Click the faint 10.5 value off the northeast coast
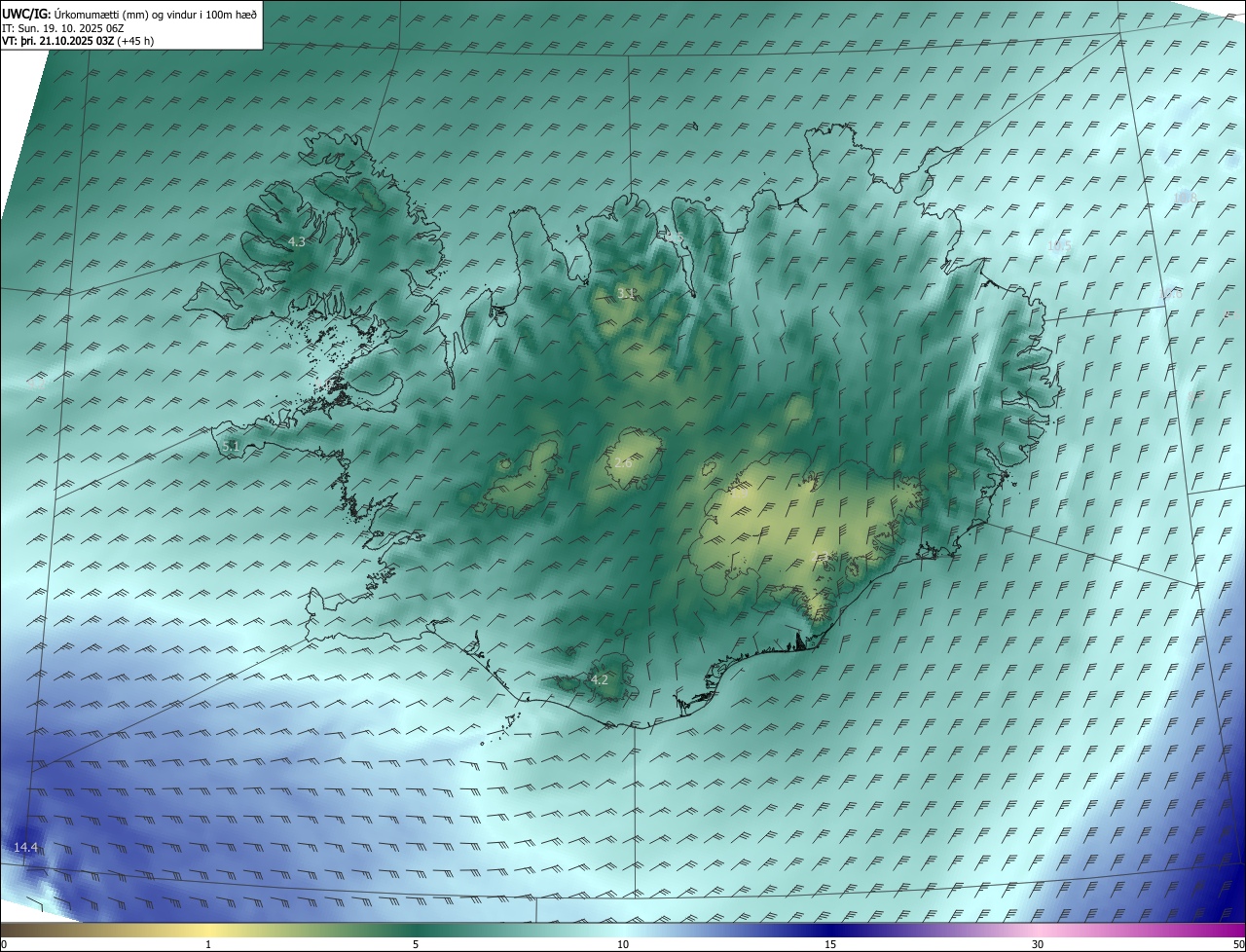The height and width of the screenshot is (952, 1246). 1059,247
